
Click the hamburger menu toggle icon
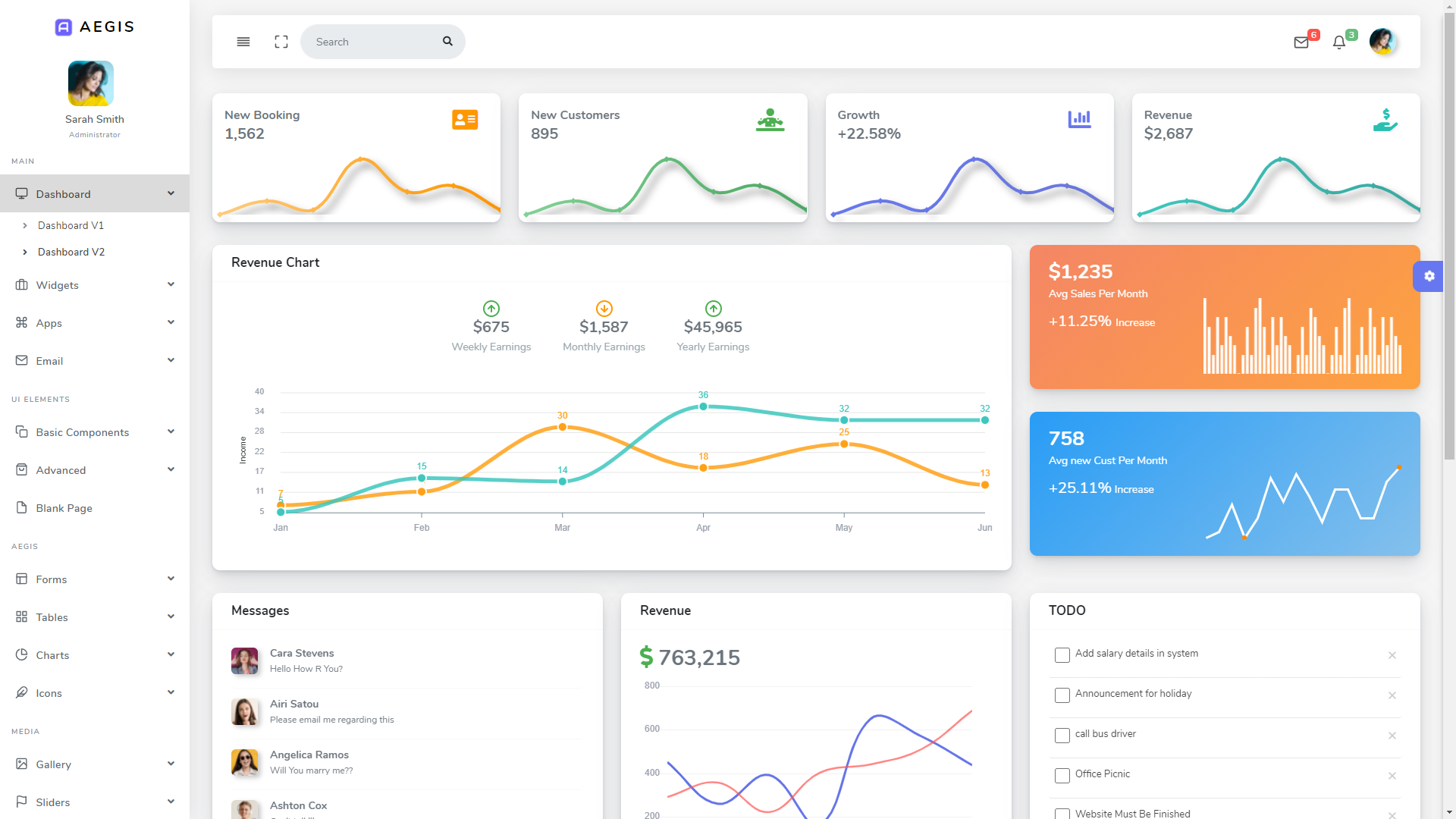pyautogui.click(x=243, y=42)
